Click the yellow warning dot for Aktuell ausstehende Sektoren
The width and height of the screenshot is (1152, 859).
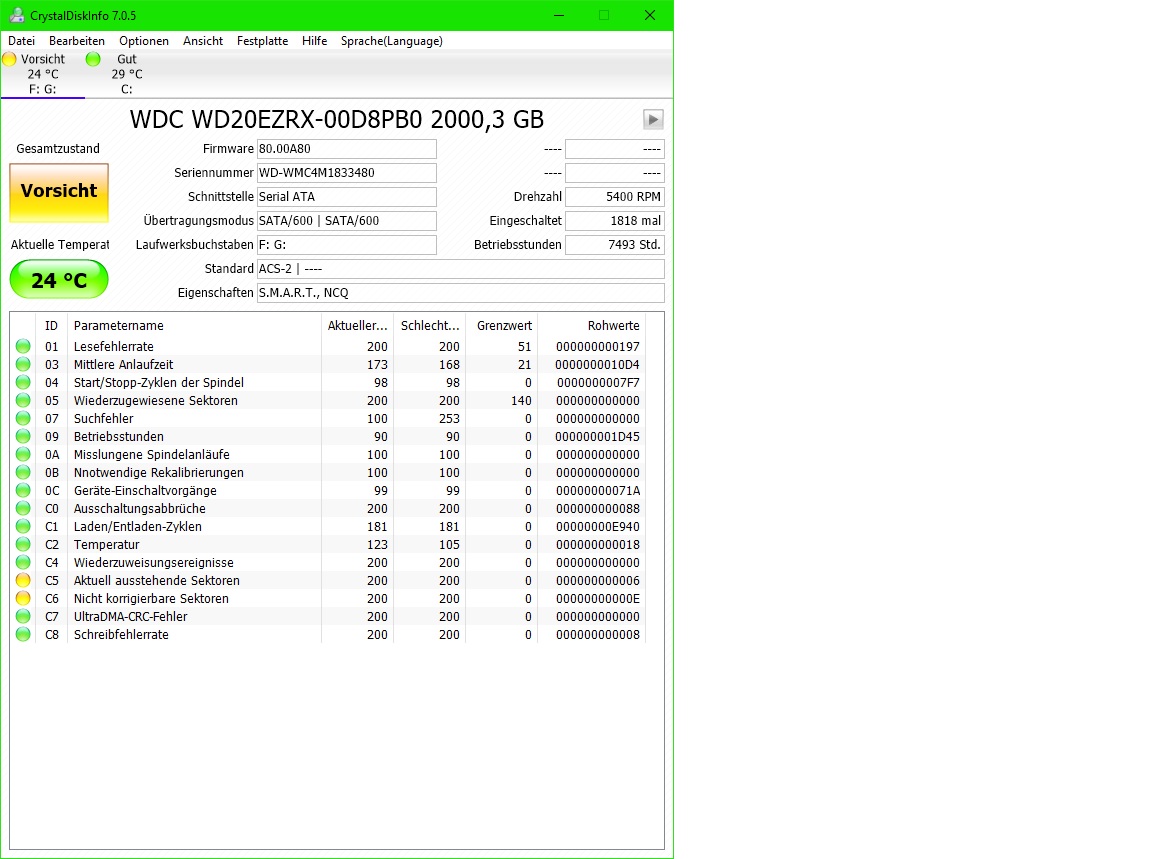click(x=24, y=581)
